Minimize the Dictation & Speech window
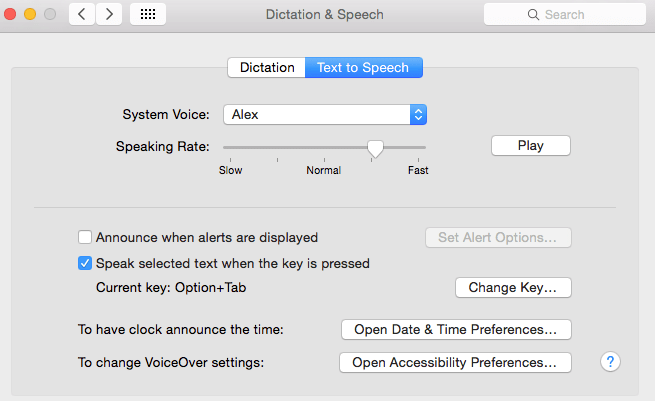Screen dimensions: 655x401 (x=31, y=15)
